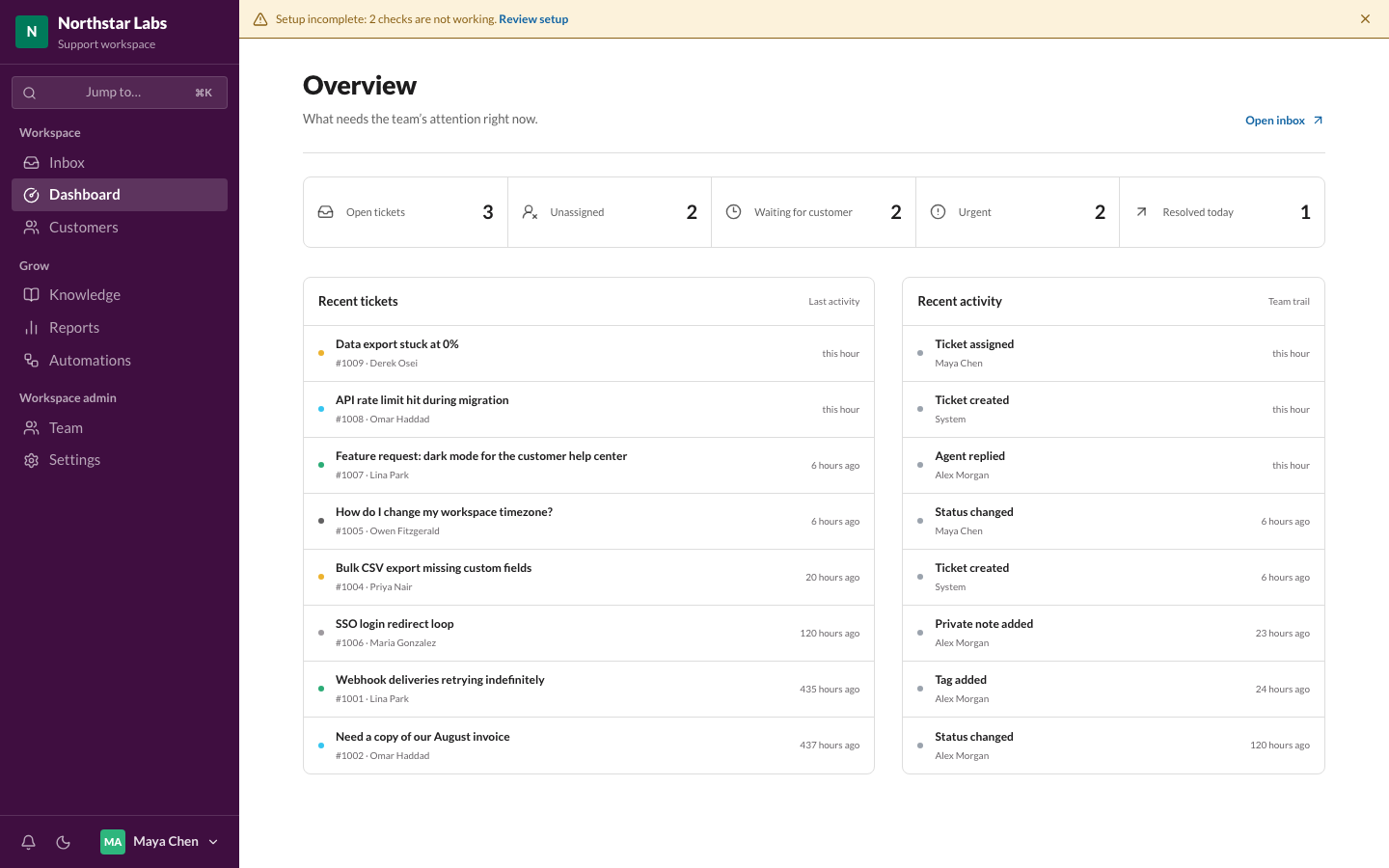Image resolution: width=1389 pixels, height=868 pixels.
Task: Click the Open tickets stat card
Action: (x=406, y=212)
